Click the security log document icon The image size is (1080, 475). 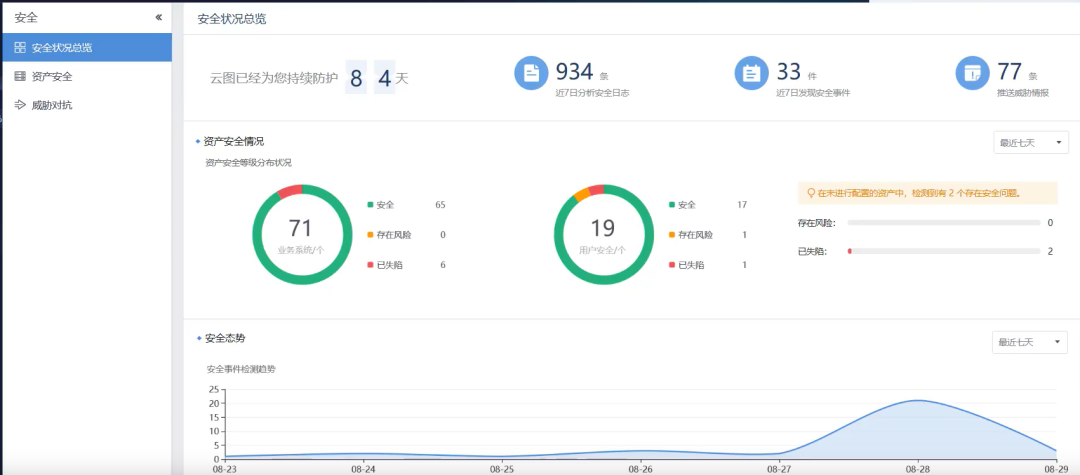click(531, 73)
